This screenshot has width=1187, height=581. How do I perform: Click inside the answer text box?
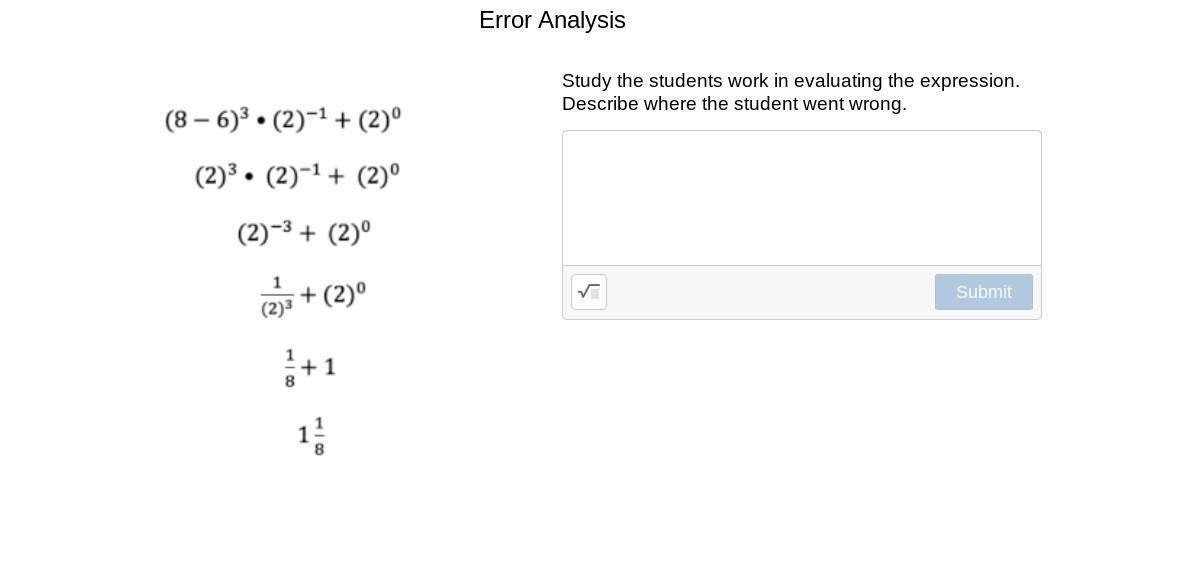[801, 198]
